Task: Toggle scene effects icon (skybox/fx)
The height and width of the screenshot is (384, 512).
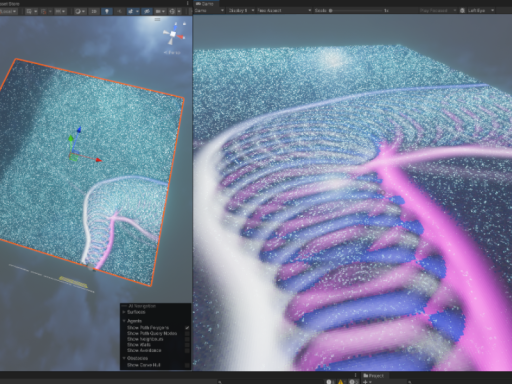Action: point(131,11)
